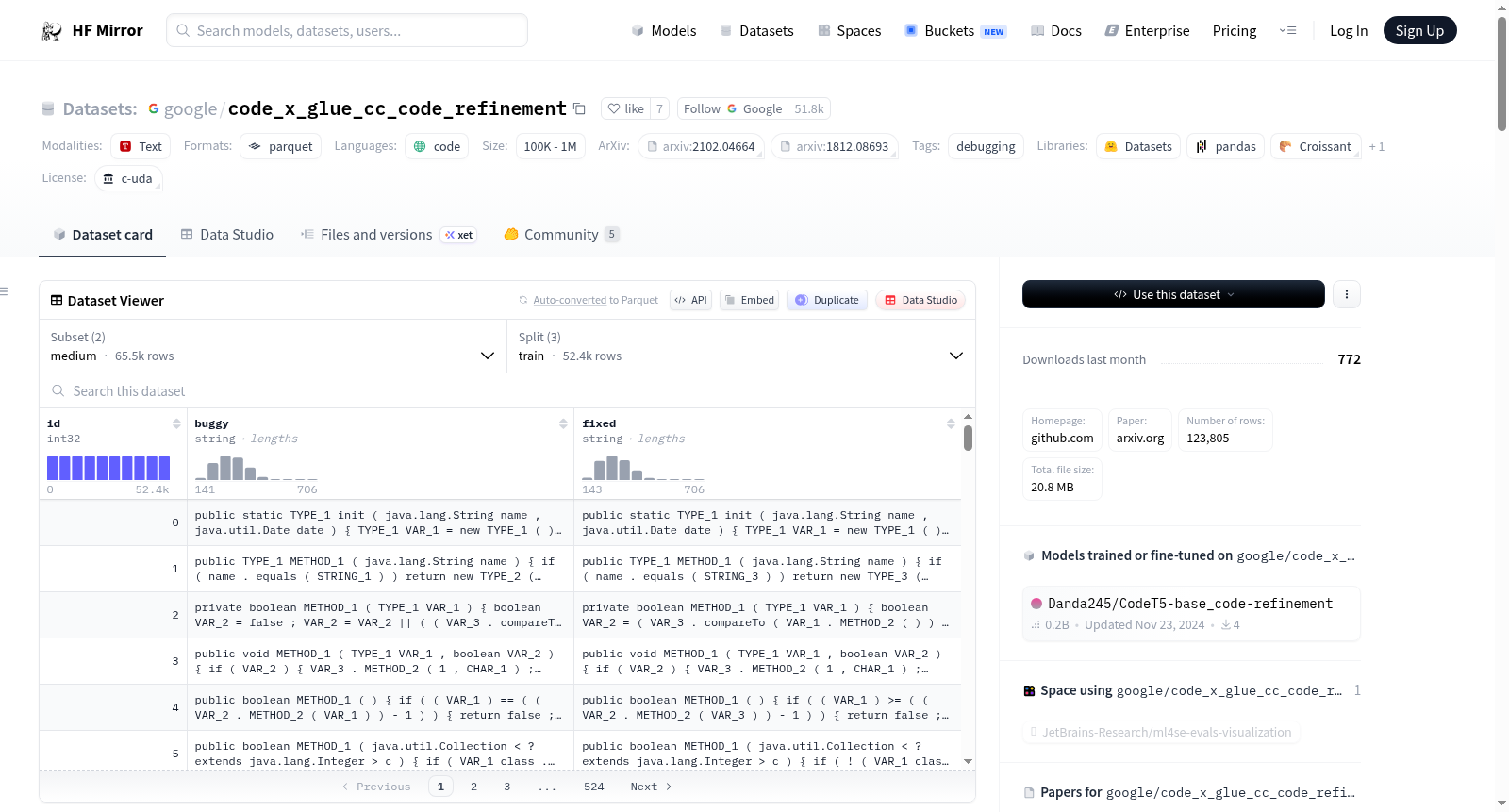Follow the Google organization
The image size is (1509, 812).
[733, 108]
